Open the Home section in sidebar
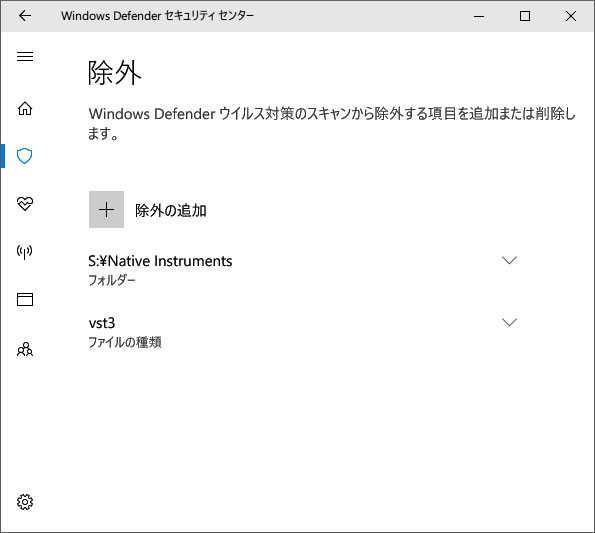 25,108
